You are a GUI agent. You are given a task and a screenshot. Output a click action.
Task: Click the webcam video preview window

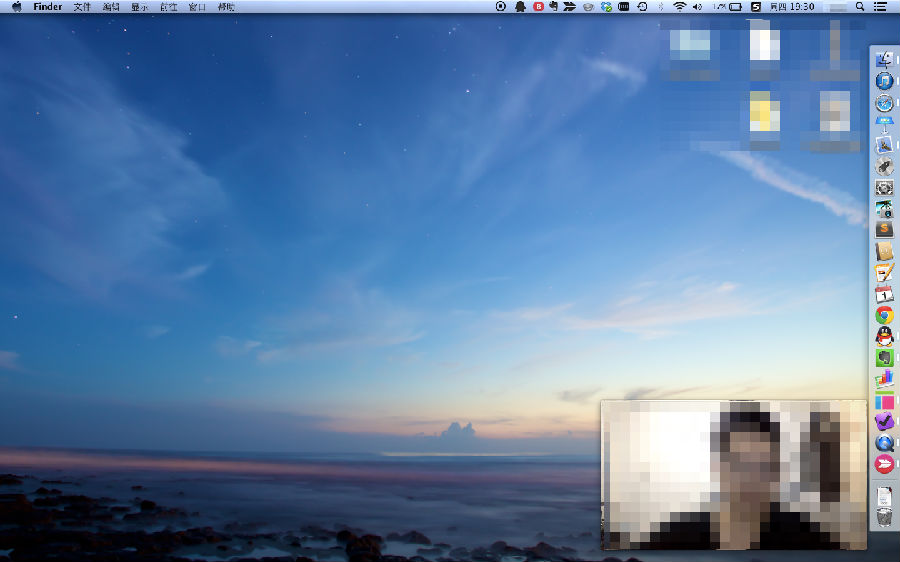tap(733, 474)
